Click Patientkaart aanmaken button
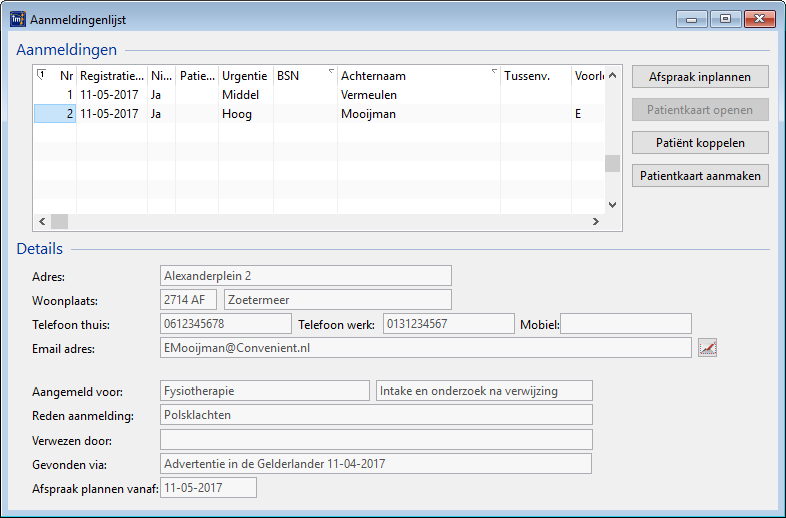This screenshot has height=518, width=786. click(x=700, y=176)
